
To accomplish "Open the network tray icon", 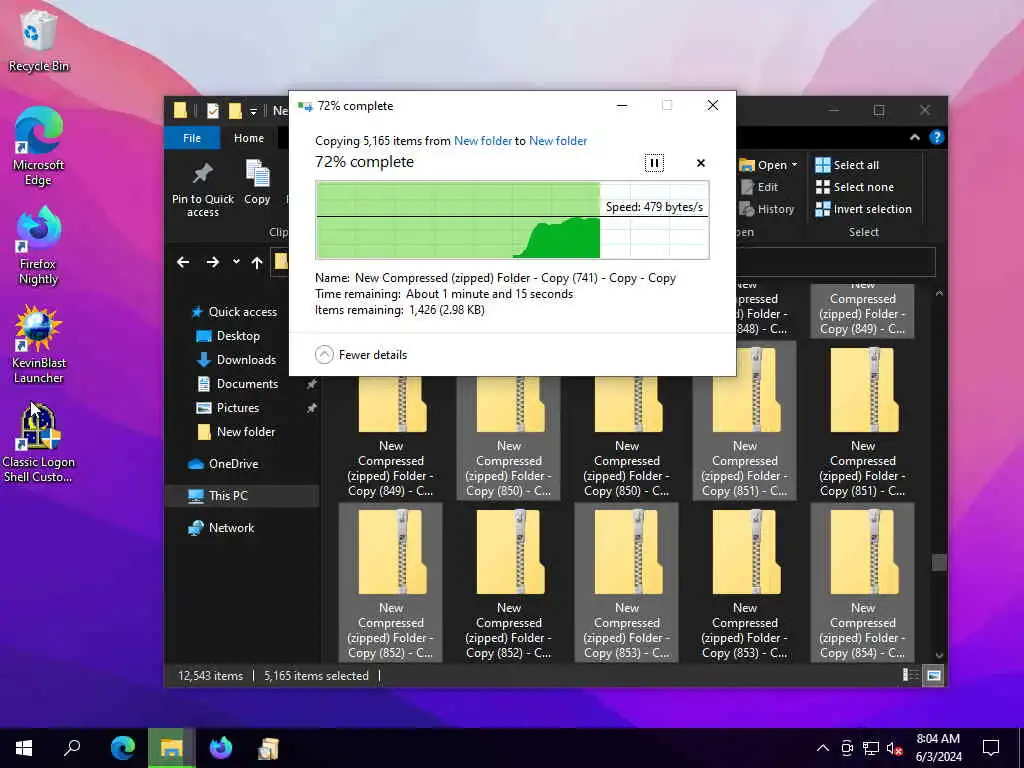I will [x=871, y=748].
